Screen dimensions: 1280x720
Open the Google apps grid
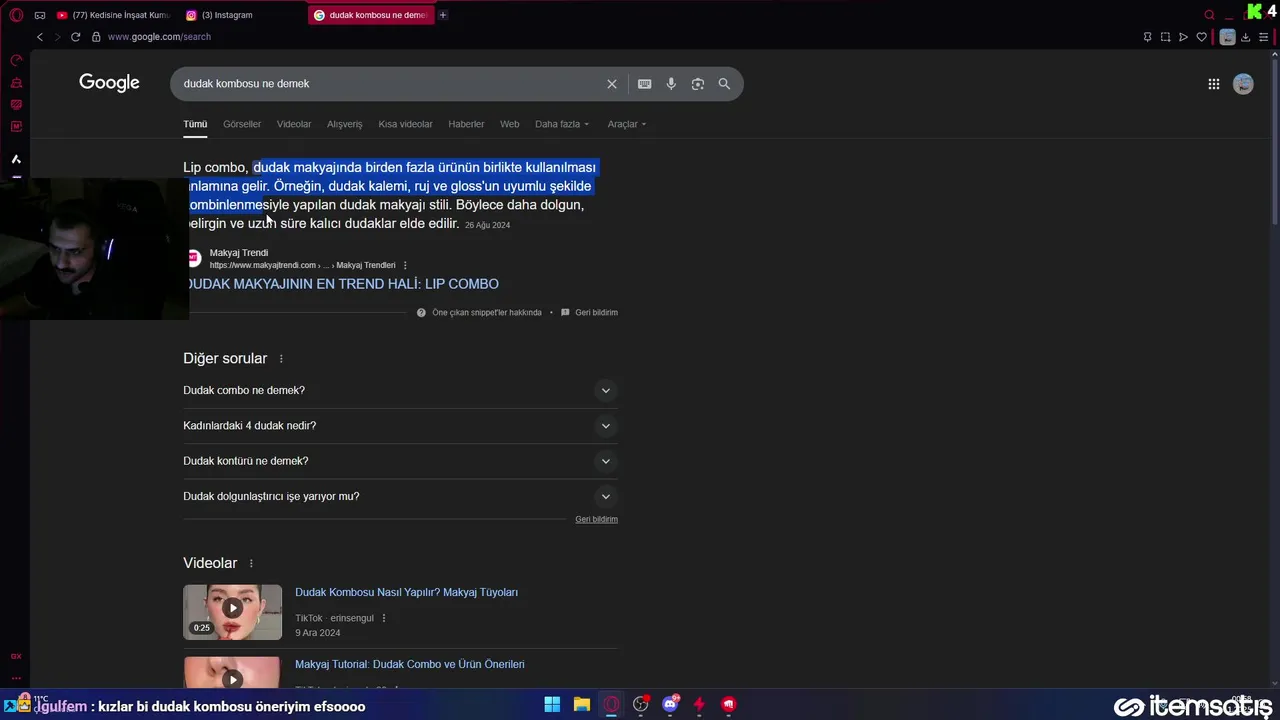pos(1214,84)
